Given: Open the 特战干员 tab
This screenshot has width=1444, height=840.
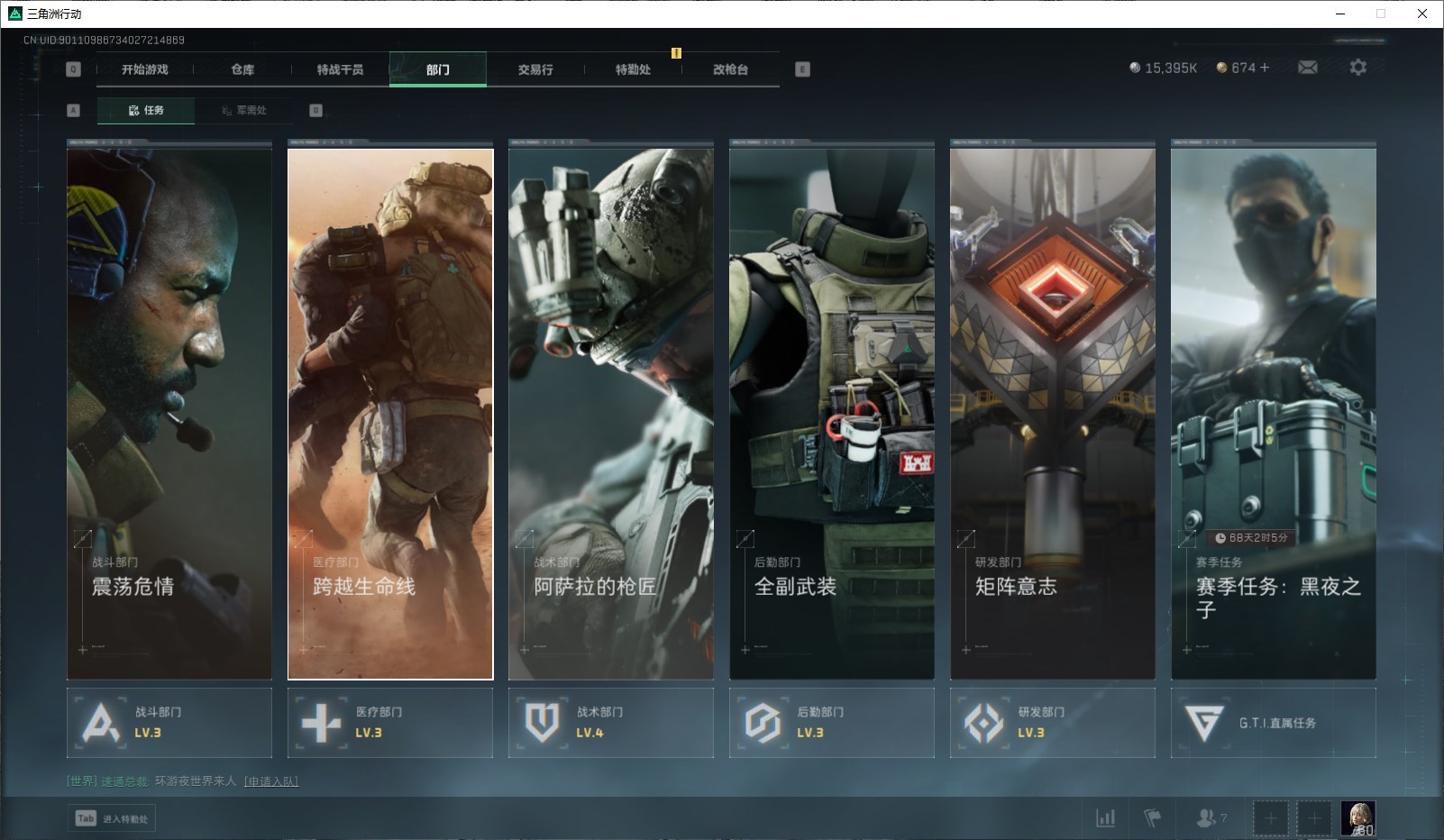Looking at the screenshot, I should [x=340, y=69].
